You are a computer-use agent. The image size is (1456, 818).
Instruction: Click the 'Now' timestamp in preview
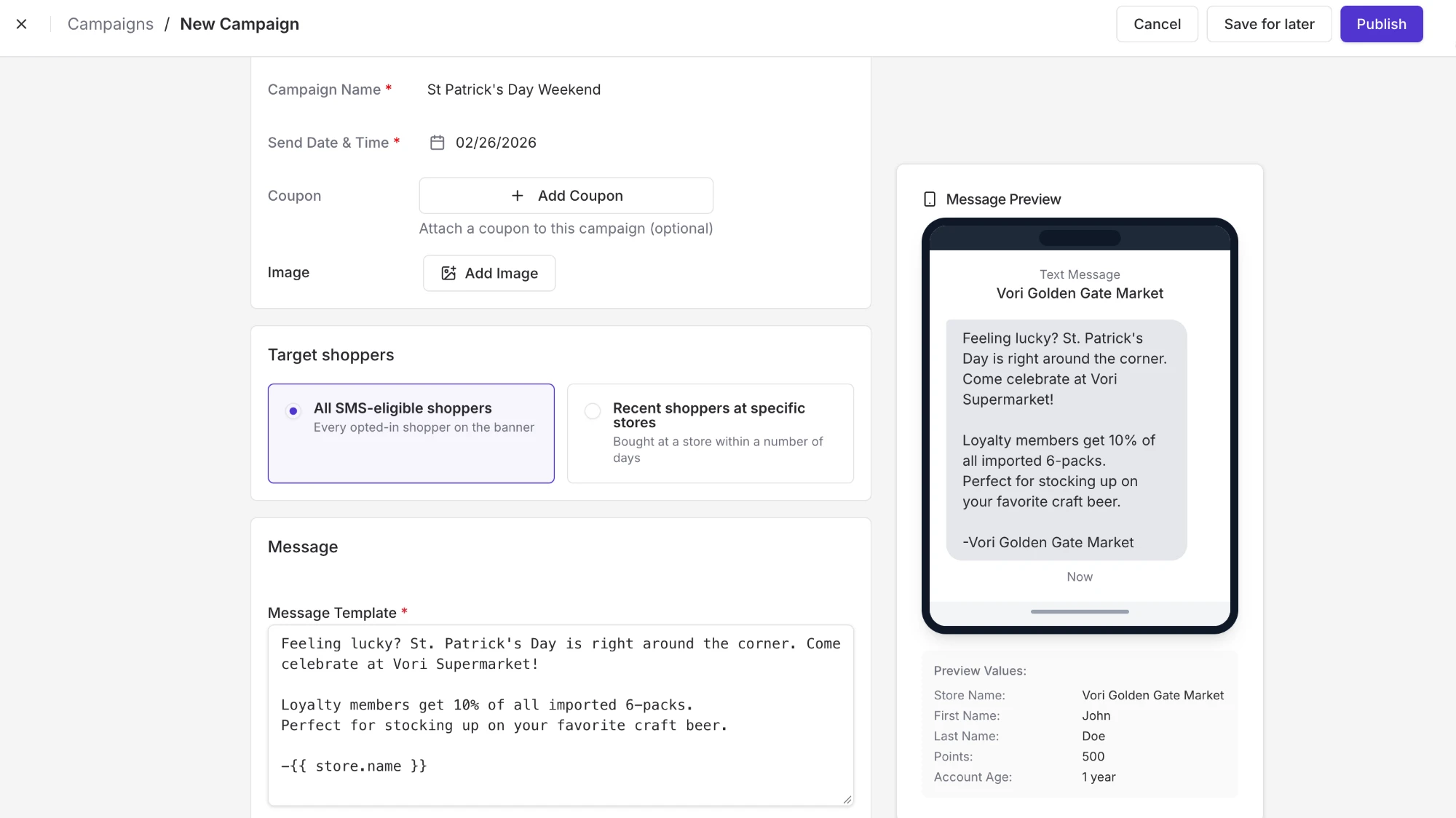(1080, 576)
